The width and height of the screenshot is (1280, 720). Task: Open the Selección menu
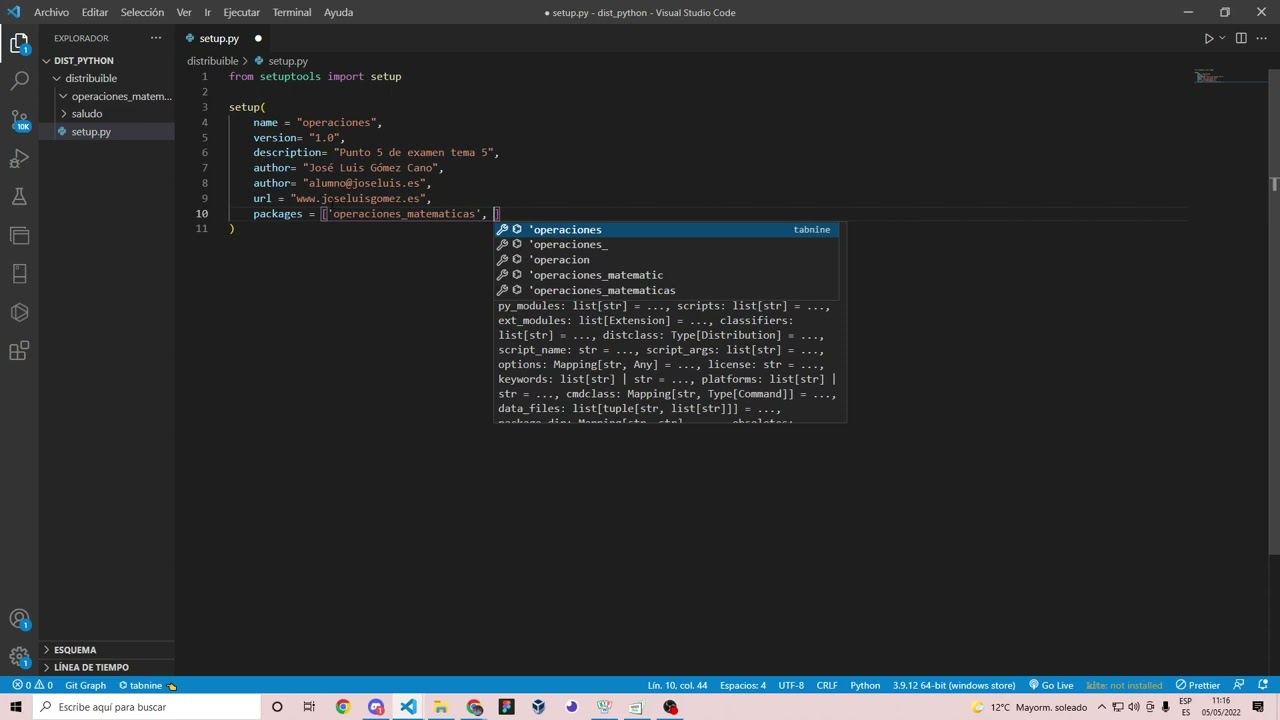coord(142,12)
